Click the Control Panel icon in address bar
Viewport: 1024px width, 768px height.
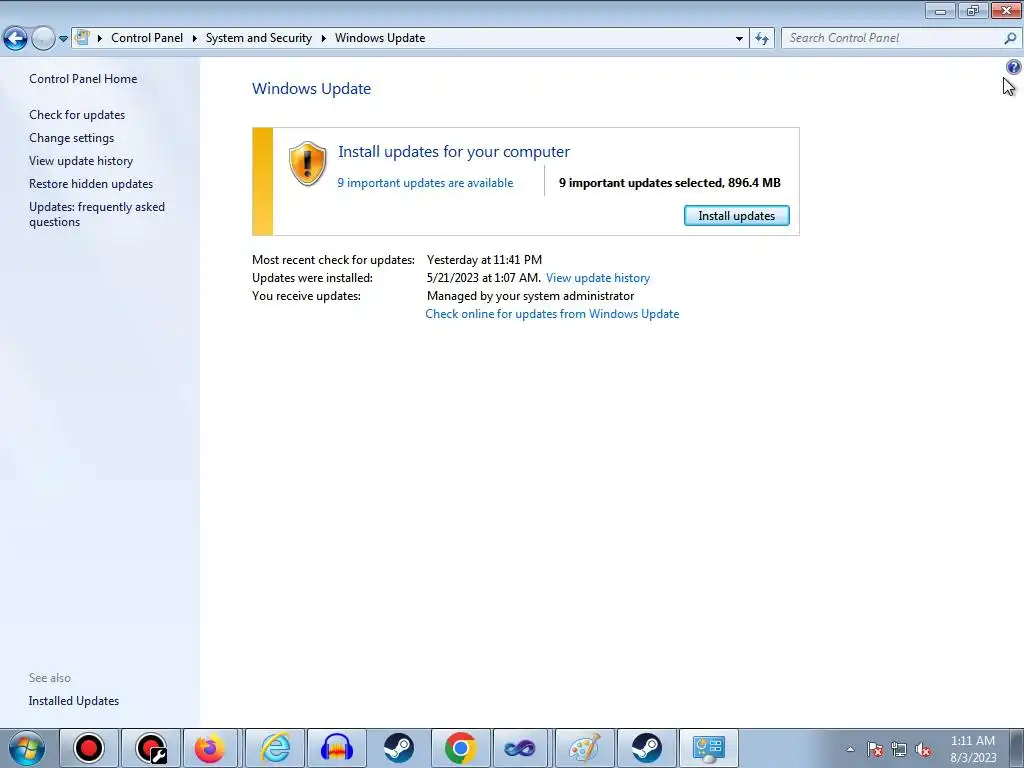tap(82, 37)
